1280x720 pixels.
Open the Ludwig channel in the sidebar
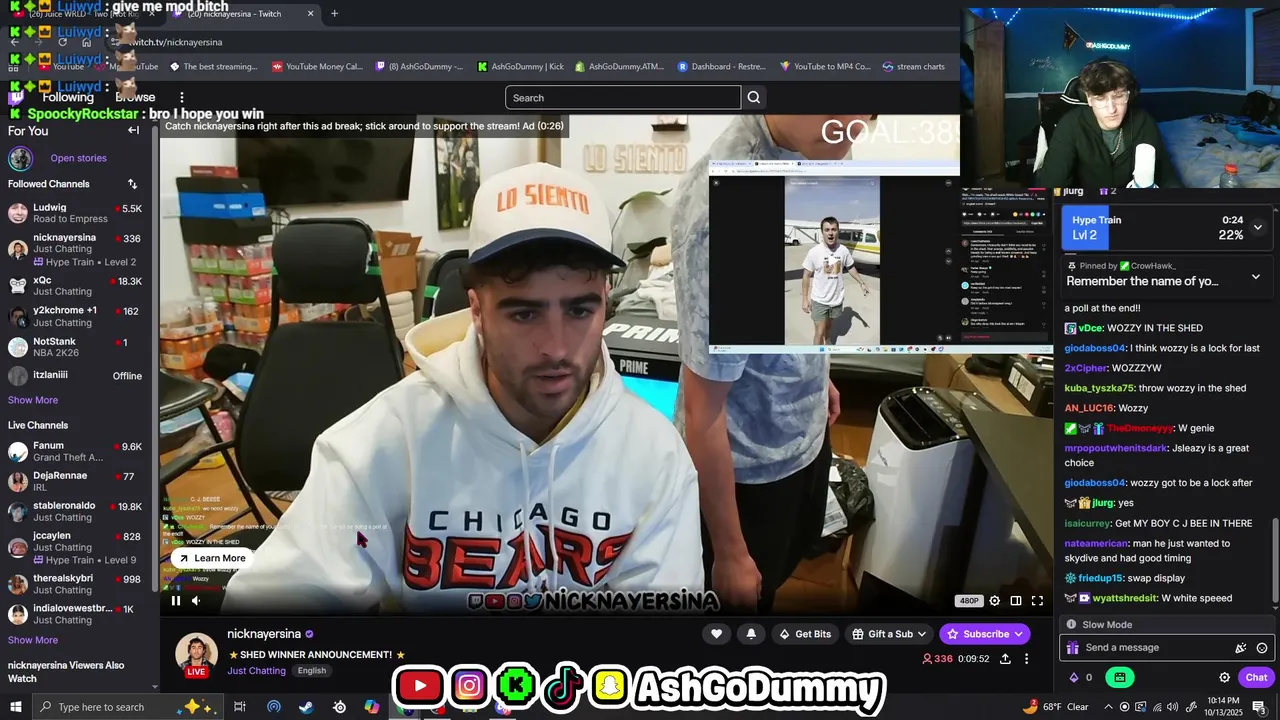(x=75, y=213)
